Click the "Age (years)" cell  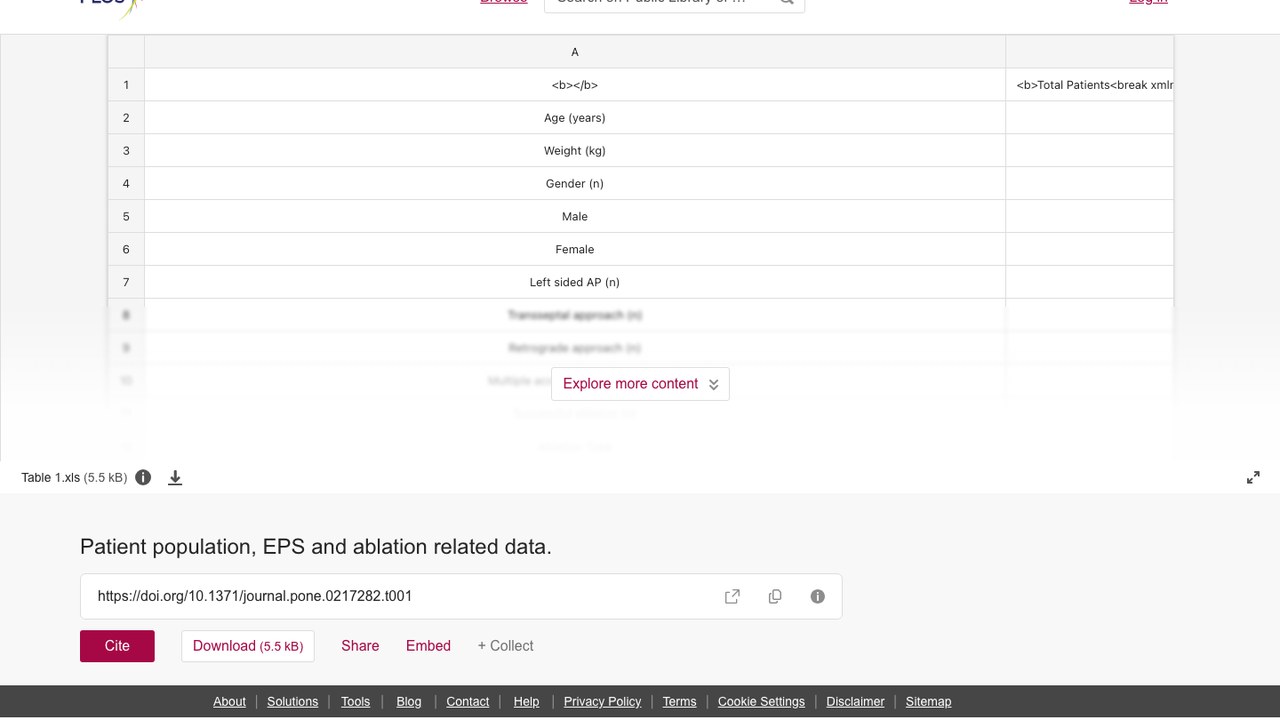coord(575,118)
